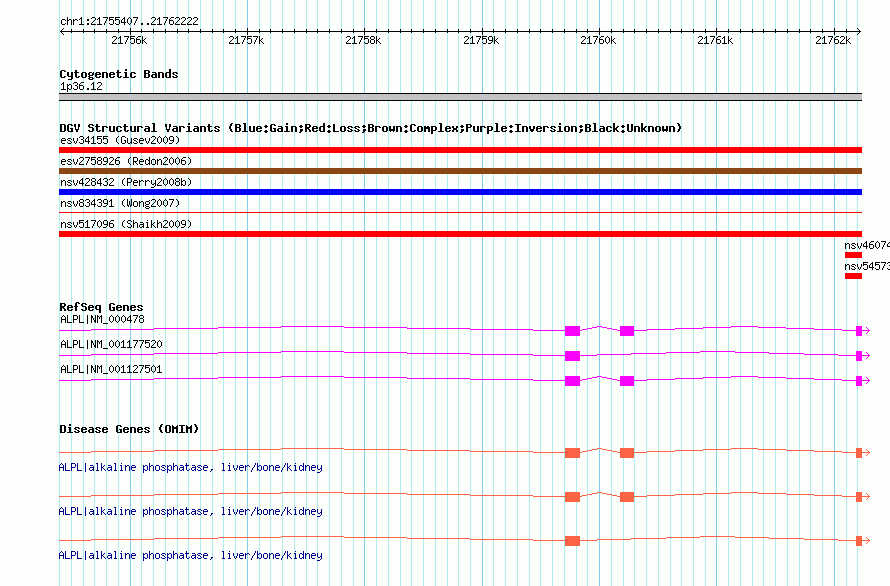Screen dimensions: 890x586
Task: Select the nsv428432 (Perry2008b) label
Action: click(x=126, y=182)
